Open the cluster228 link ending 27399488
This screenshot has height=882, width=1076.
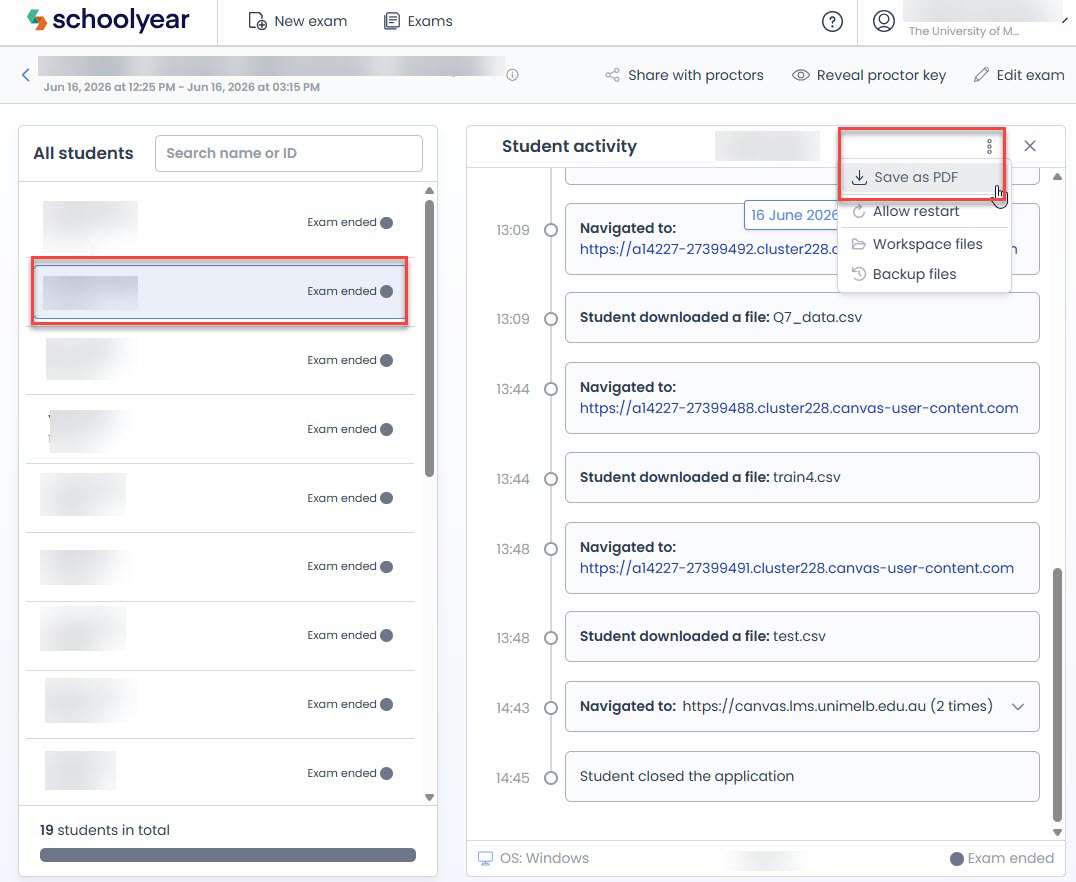point(799,408)
